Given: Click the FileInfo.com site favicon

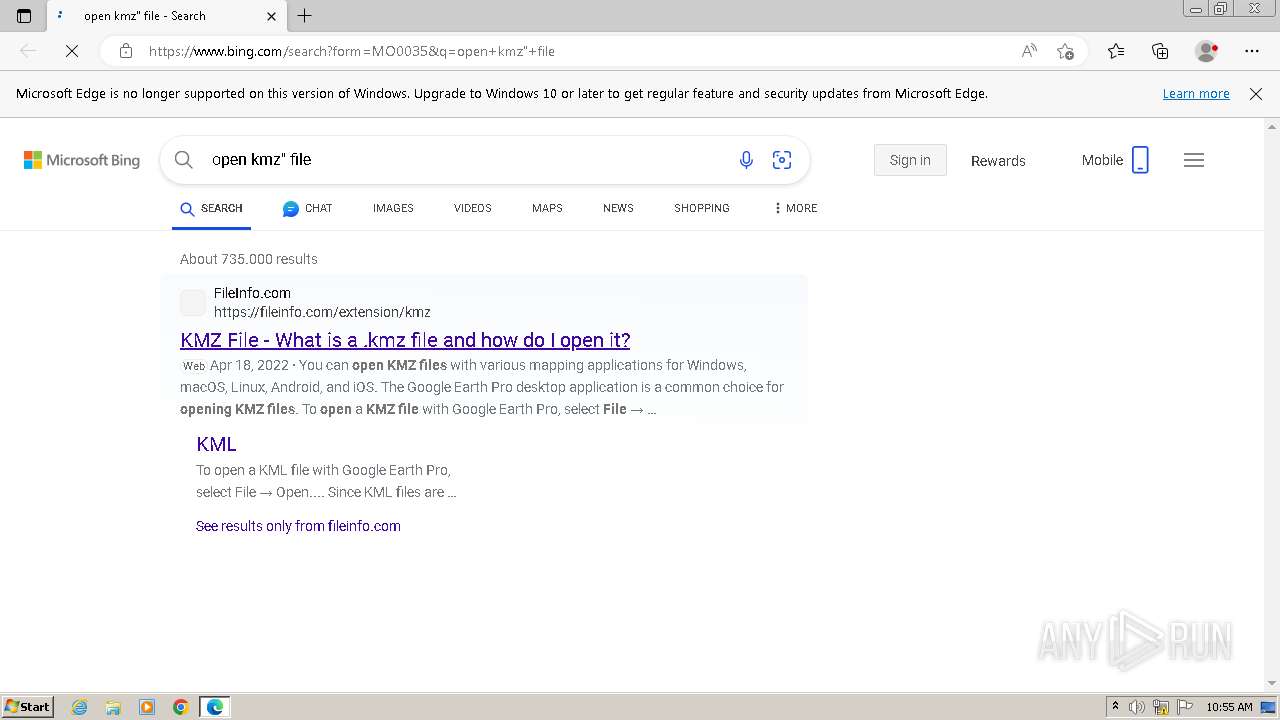Looking at the screenshot, I should [x=193, y=302].
